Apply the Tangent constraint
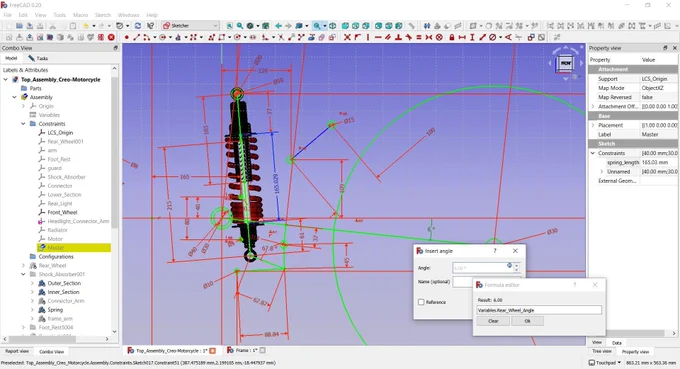The width and height of the screenshot is (680, 369). point(409,37)
